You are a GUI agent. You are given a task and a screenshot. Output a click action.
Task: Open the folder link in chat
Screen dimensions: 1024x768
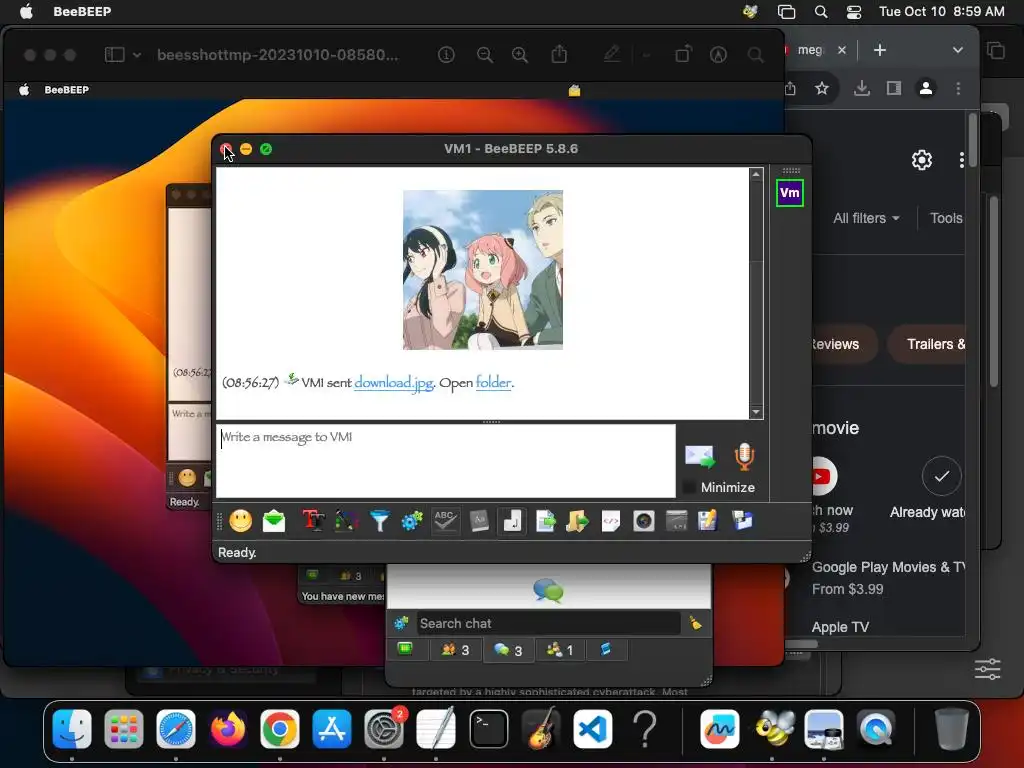pos(494,383)
